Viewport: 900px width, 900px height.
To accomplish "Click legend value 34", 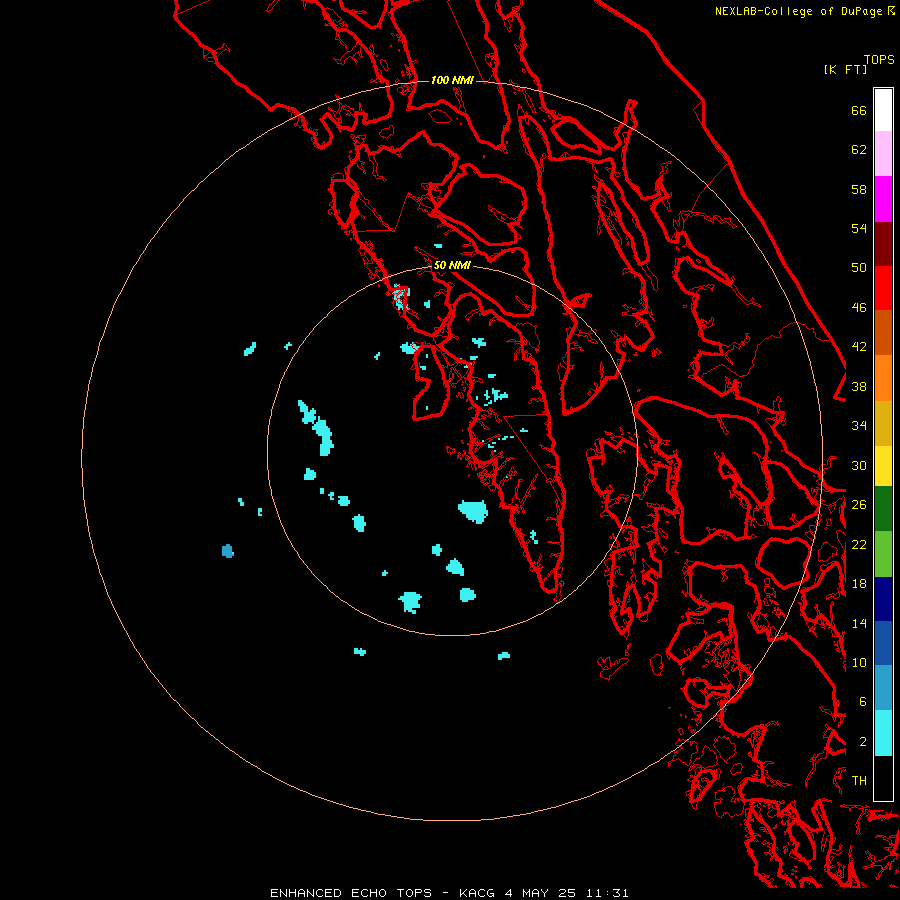I will 859,426.
